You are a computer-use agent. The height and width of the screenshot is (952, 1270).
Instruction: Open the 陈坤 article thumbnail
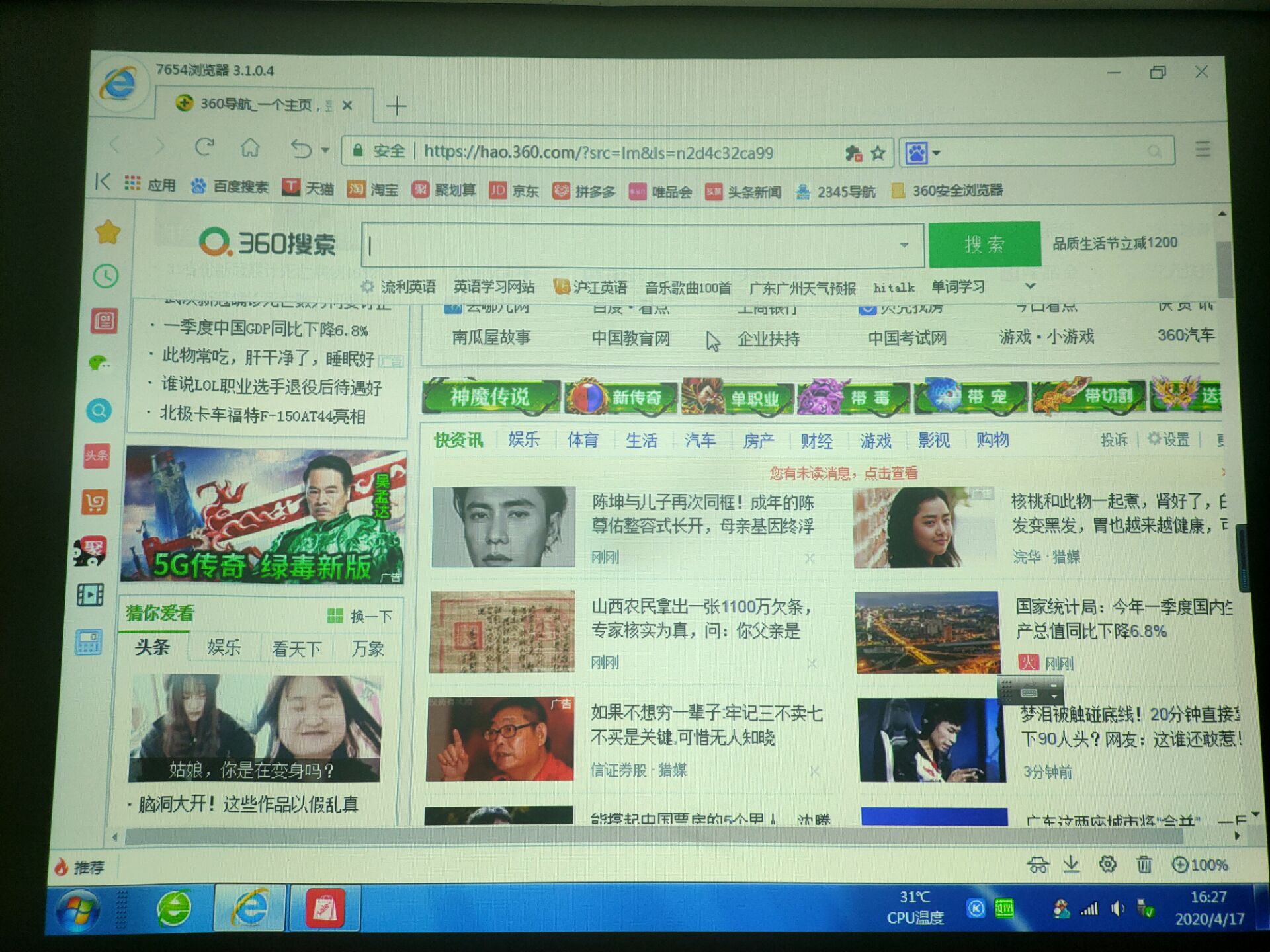tap(503, 527)
